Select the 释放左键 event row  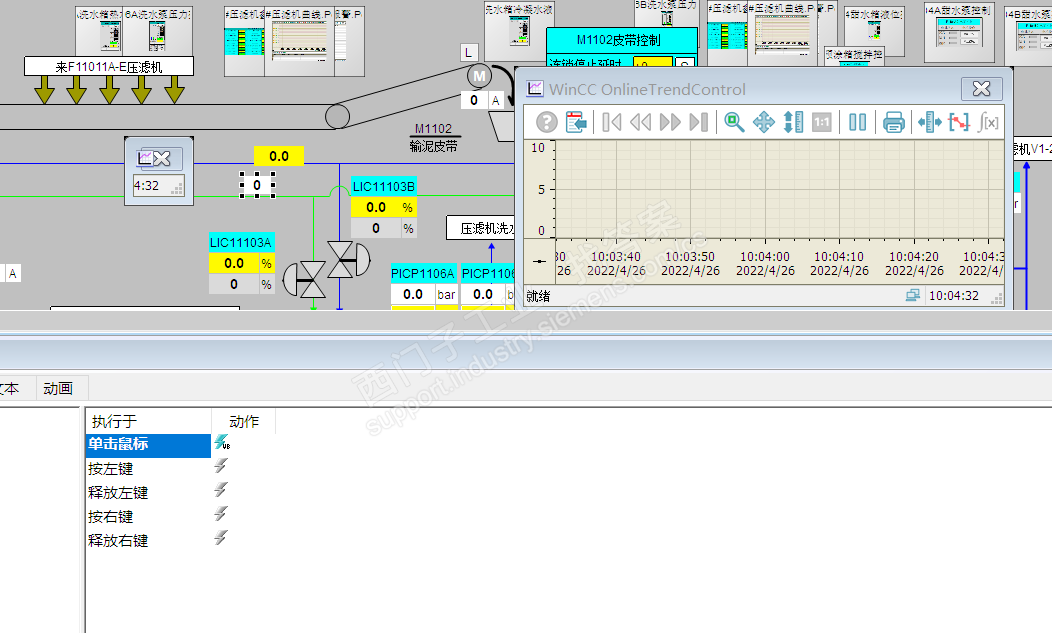(148, 493)
